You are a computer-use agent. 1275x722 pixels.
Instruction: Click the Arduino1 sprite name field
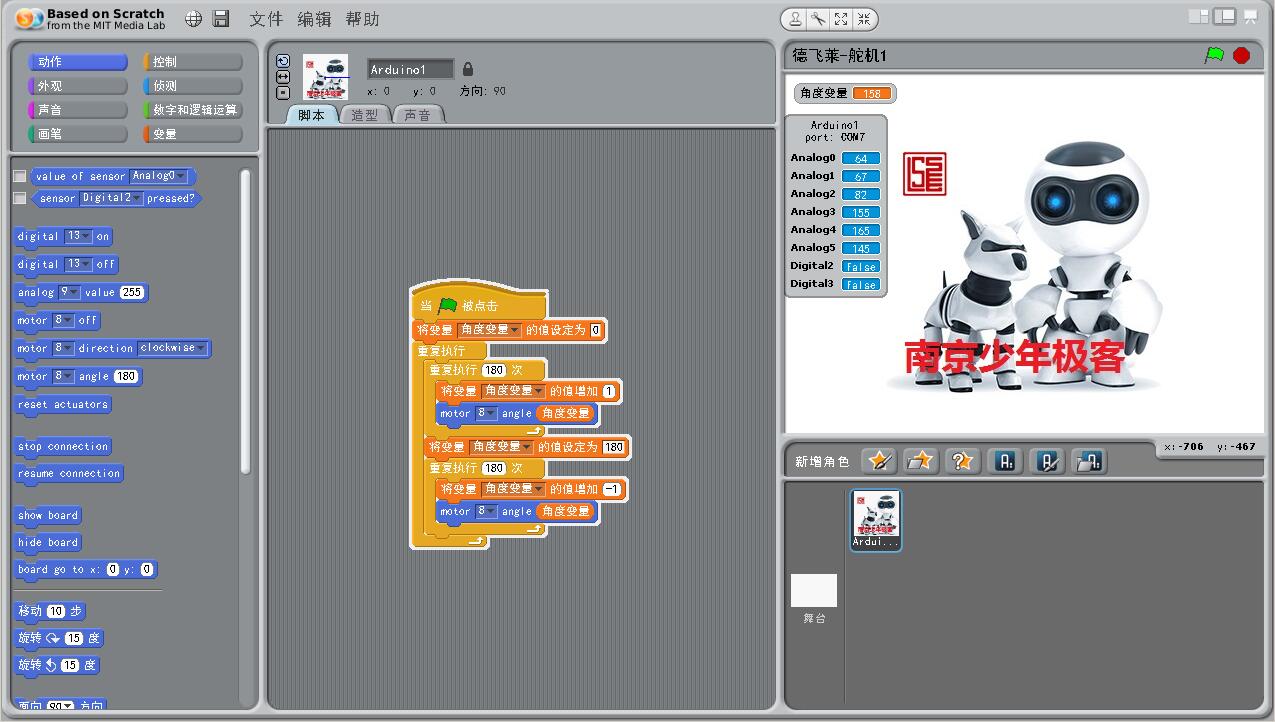click(x=410, y=69)
